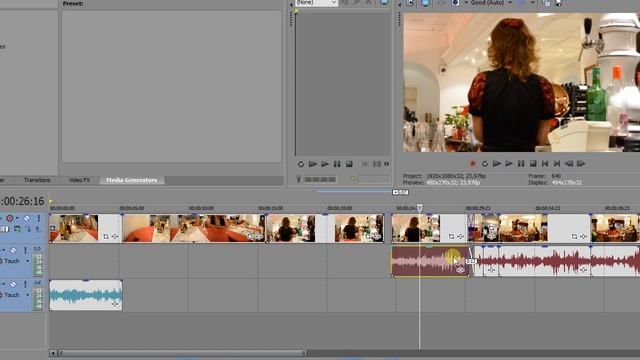
Task: Select the teal waveform audio clip
Action: [86, 295]
